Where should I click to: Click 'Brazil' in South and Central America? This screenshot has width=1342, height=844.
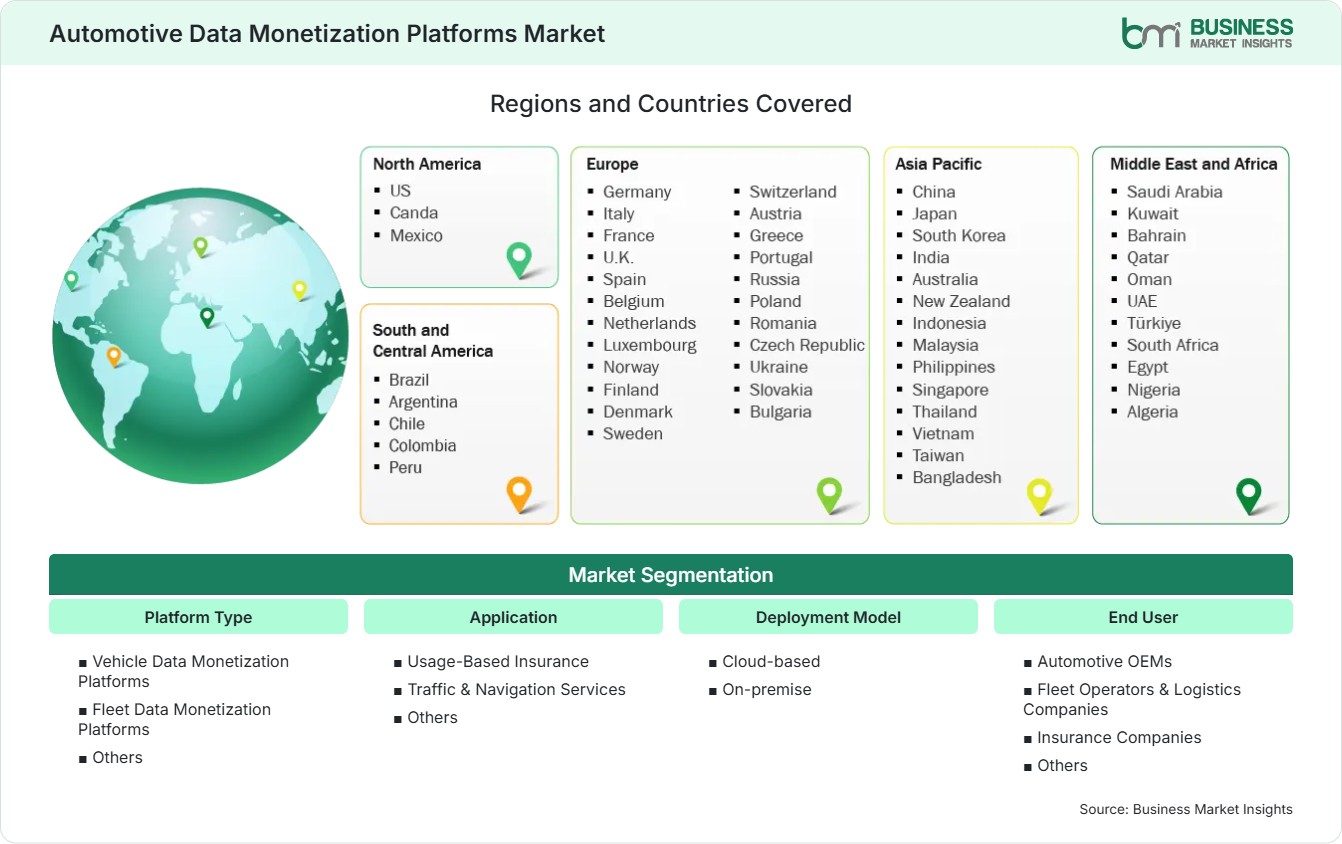click(409, 380)
